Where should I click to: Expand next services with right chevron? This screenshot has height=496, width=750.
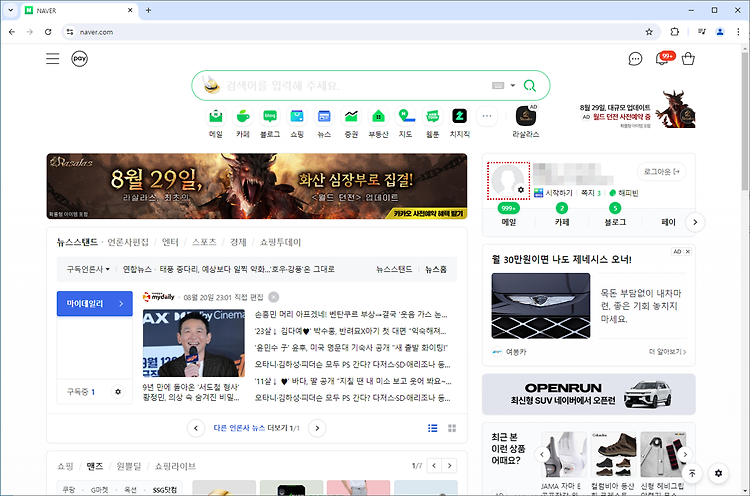pyautogui.click(x=695, y=222)
